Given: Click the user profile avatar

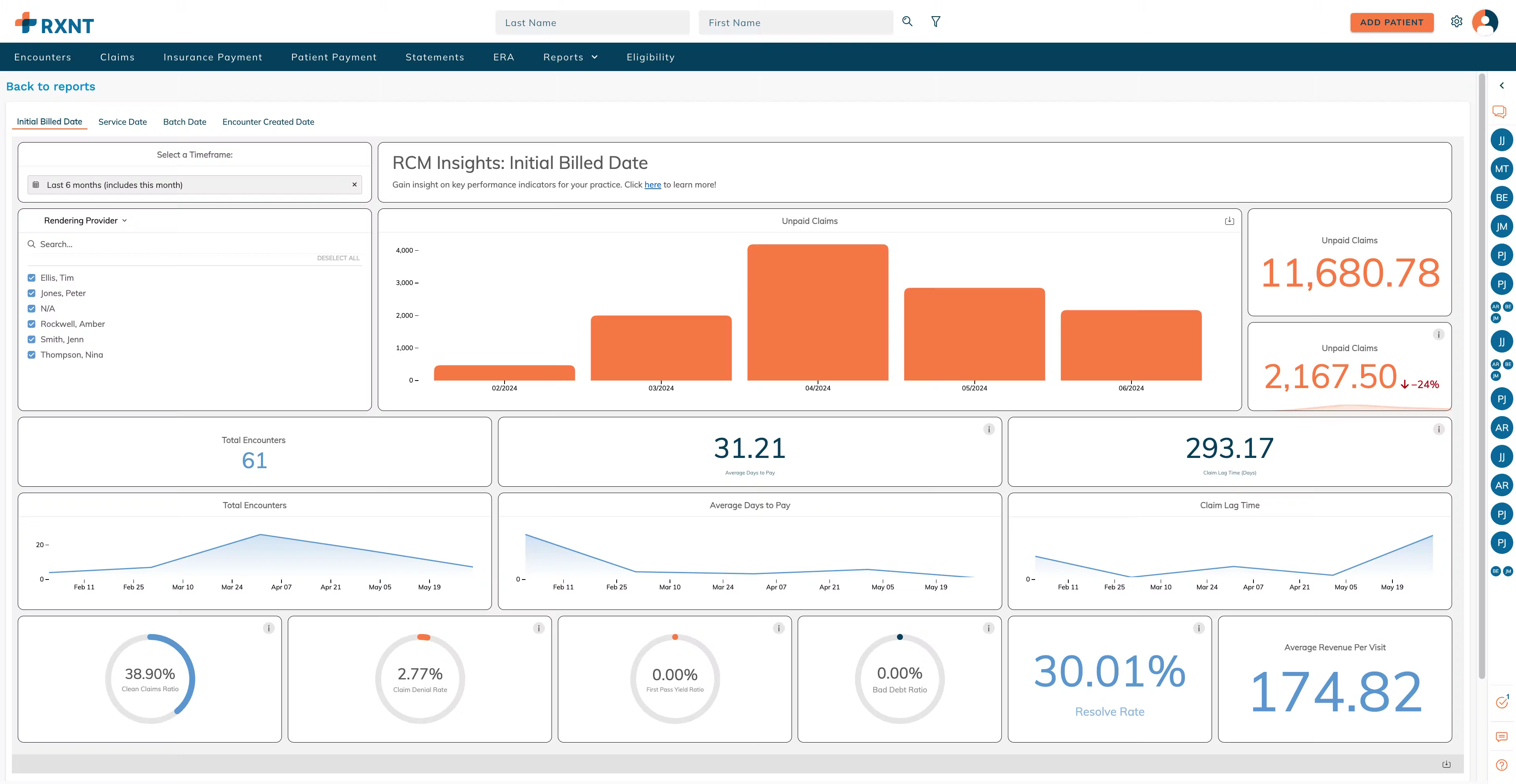Looking at the screenshot, I should [x=1484, y=23].
